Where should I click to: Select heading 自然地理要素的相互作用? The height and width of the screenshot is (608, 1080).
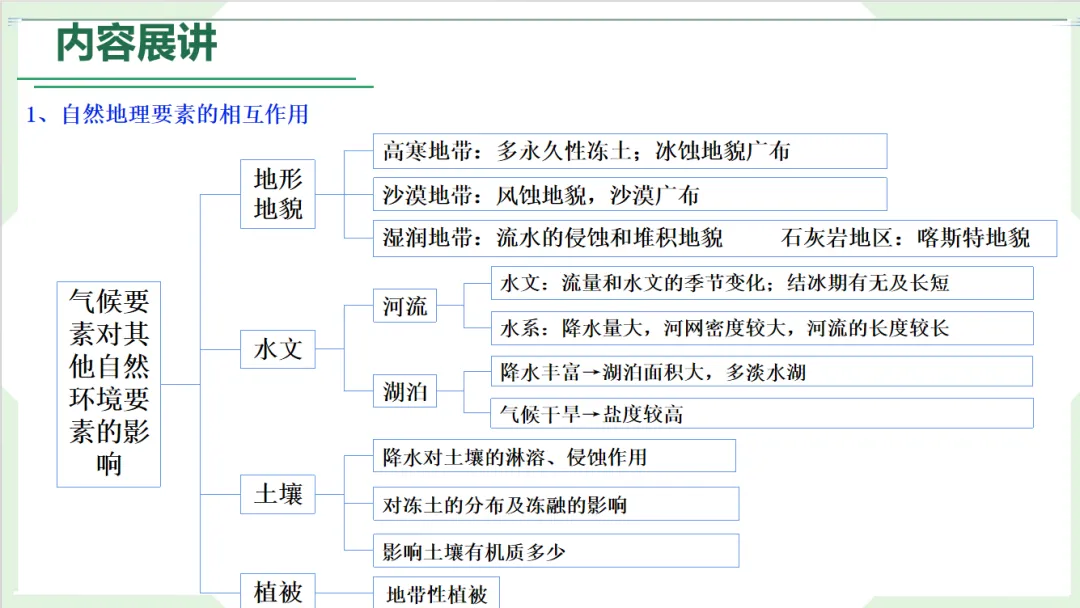pos(185,114)
